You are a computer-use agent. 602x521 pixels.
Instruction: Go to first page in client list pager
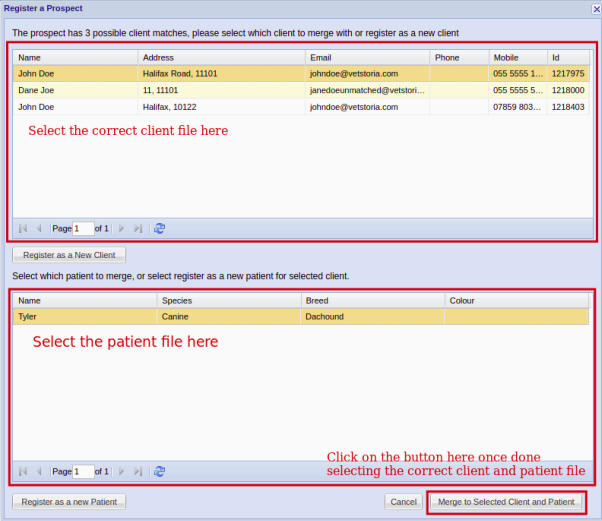coord(23,228)
